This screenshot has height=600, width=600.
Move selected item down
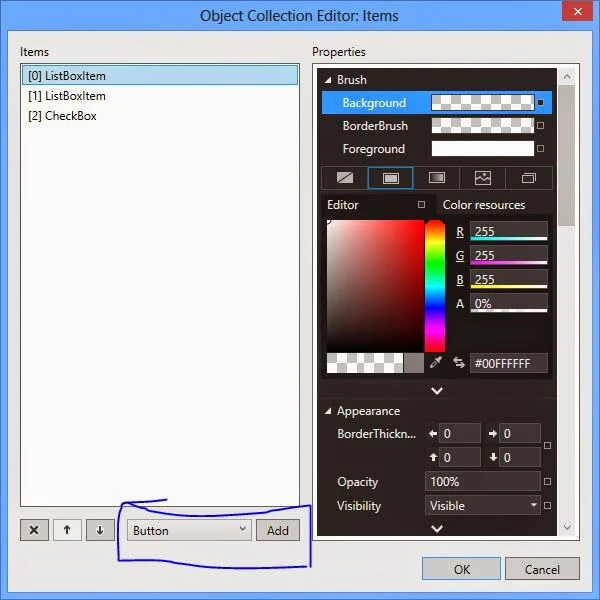pos(100,530)
